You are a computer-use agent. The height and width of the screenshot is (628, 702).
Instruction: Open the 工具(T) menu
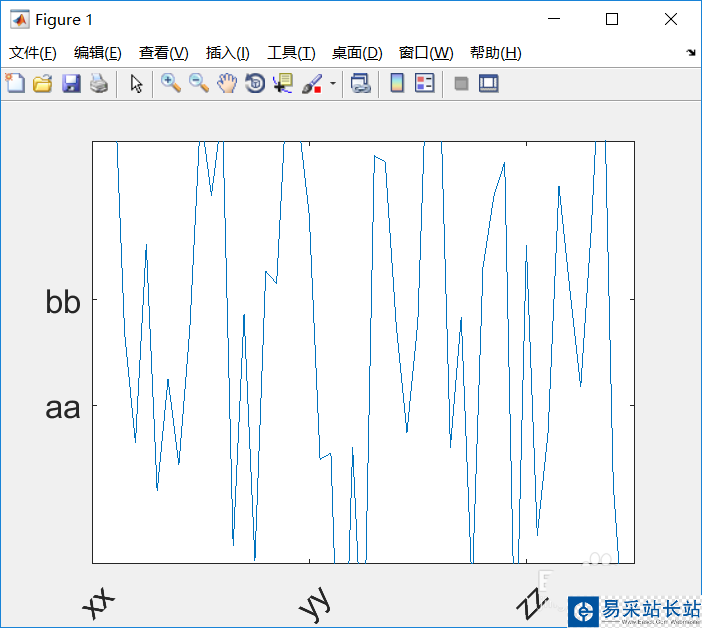(x=291, y=53)
